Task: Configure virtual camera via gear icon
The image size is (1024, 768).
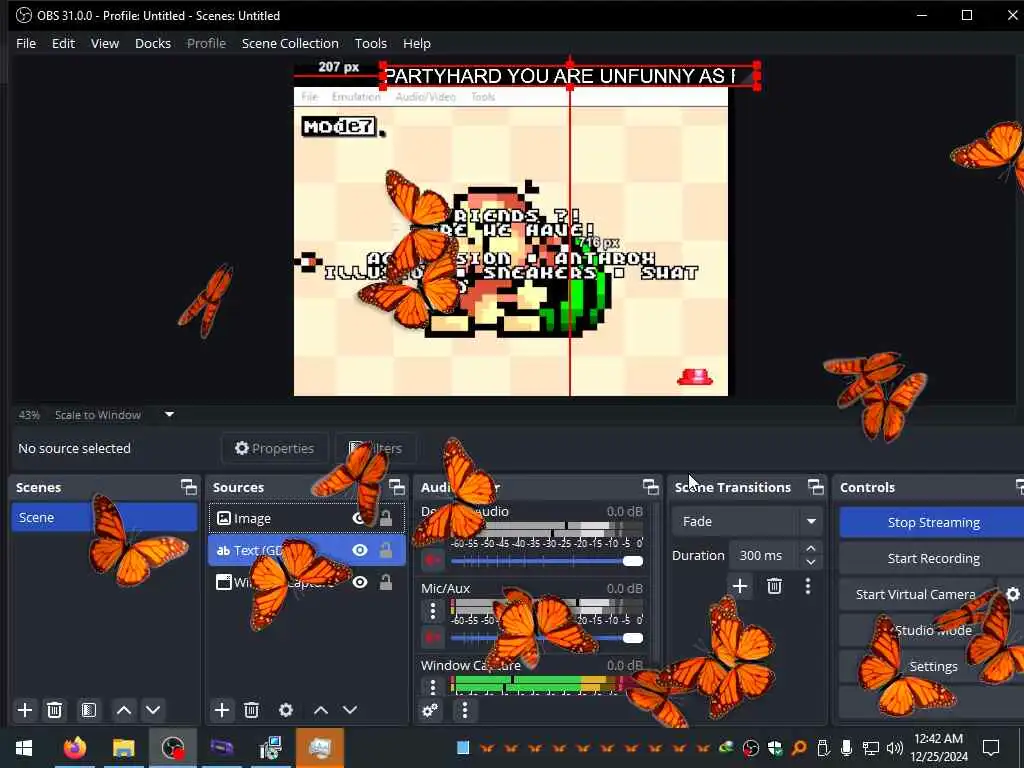Action: pyautogui.click(x=1012, y=594)
